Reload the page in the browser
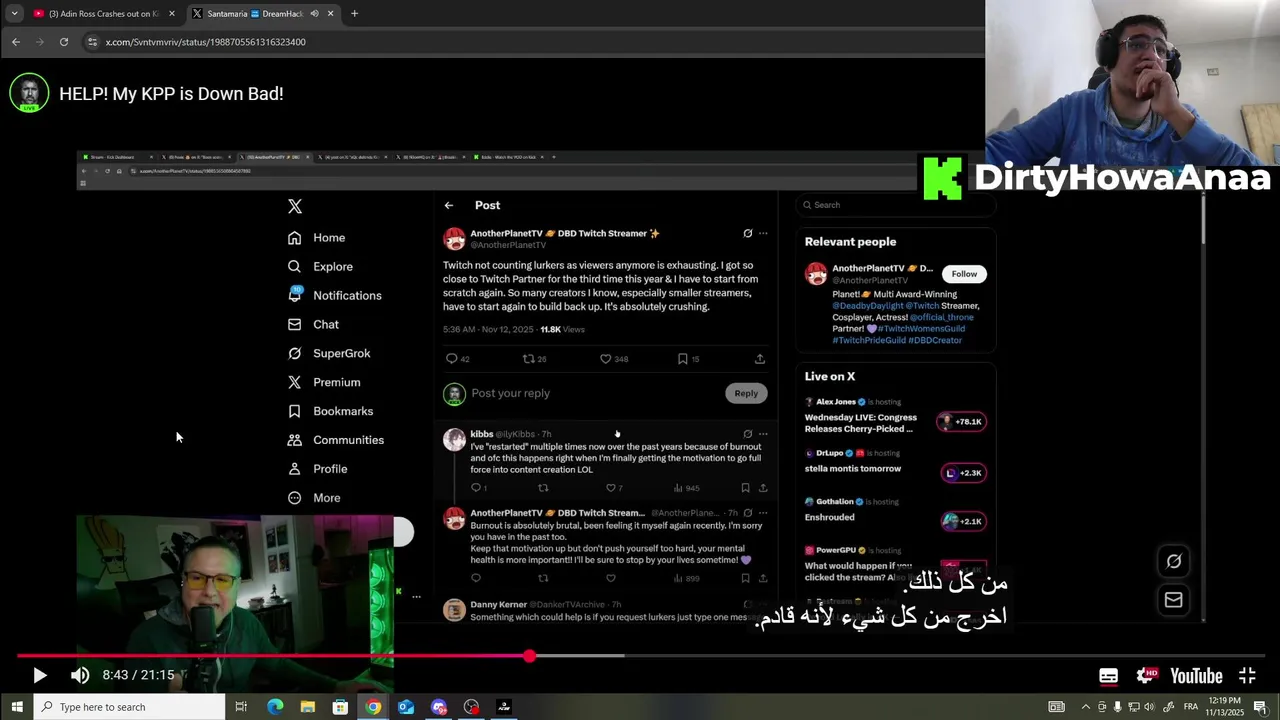Viewport: 1280px width, 720px height. coord(64,42)
